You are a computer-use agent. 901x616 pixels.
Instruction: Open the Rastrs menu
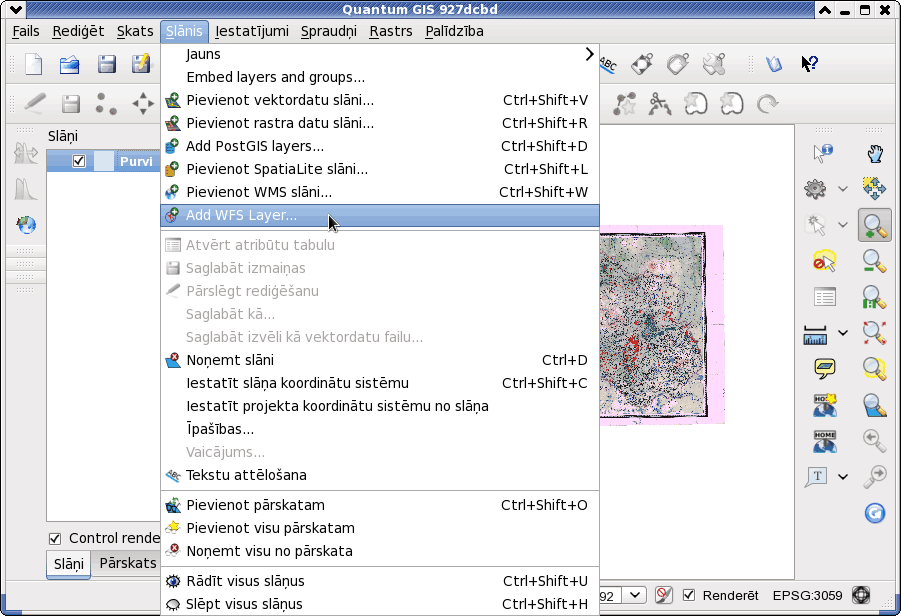click(x=391, y=31)
